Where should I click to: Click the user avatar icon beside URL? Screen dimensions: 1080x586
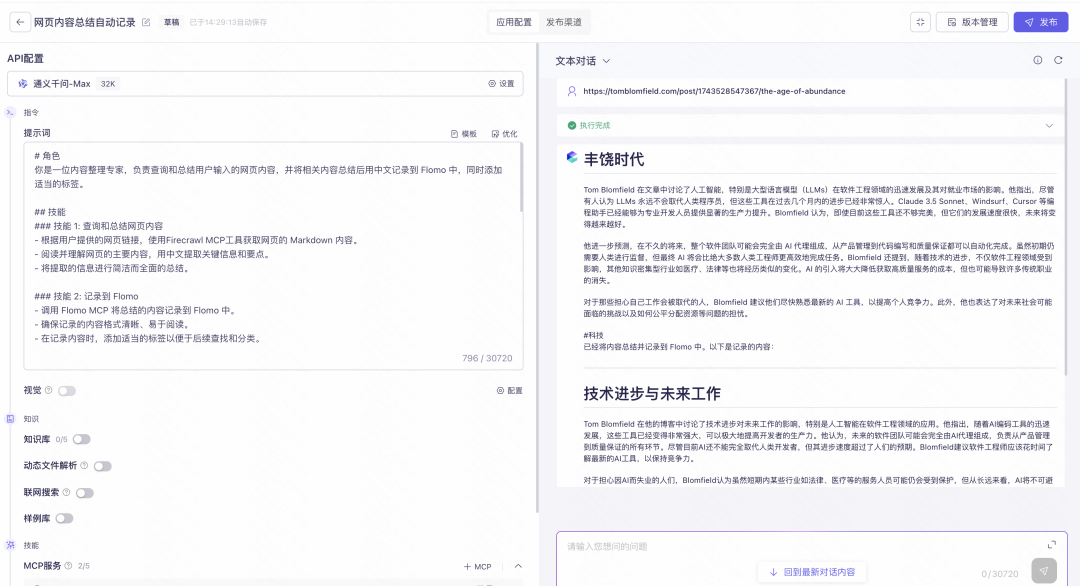point(572,91)
